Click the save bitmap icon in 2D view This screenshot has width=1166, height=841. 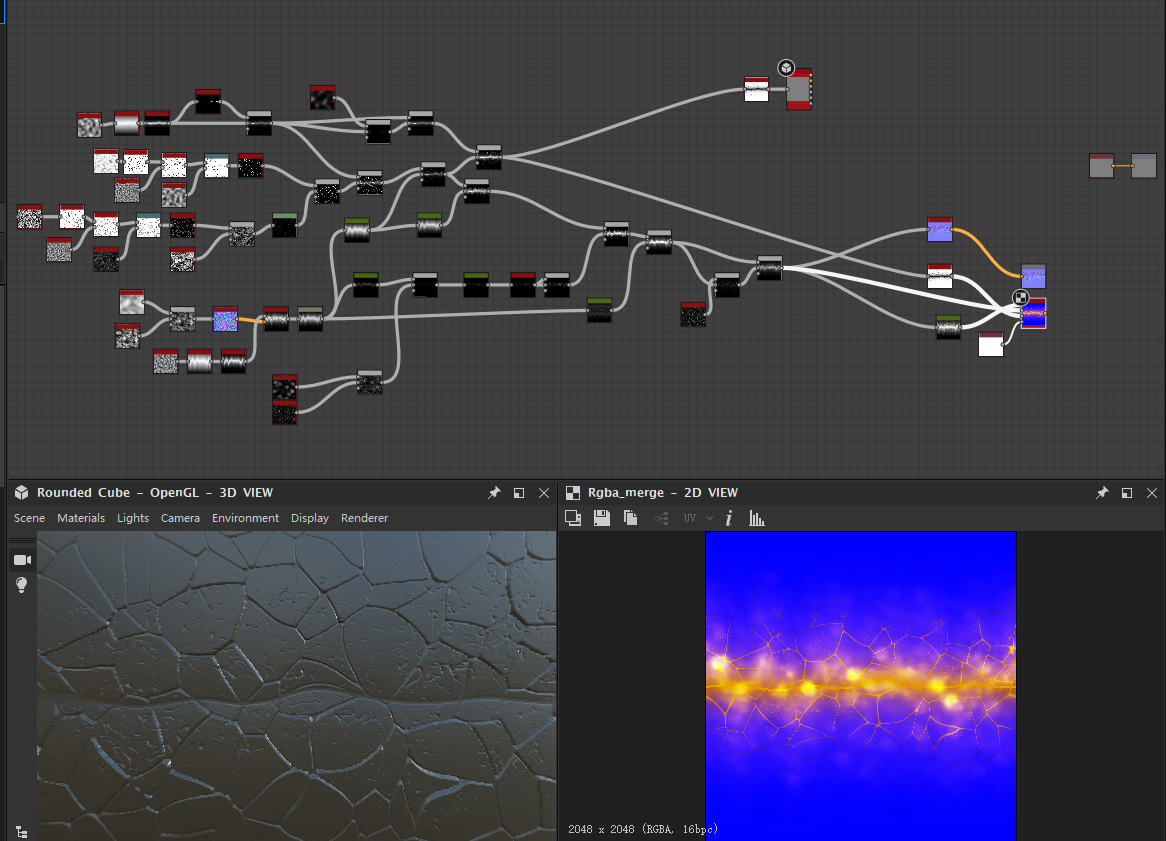[x=602, y=518]
